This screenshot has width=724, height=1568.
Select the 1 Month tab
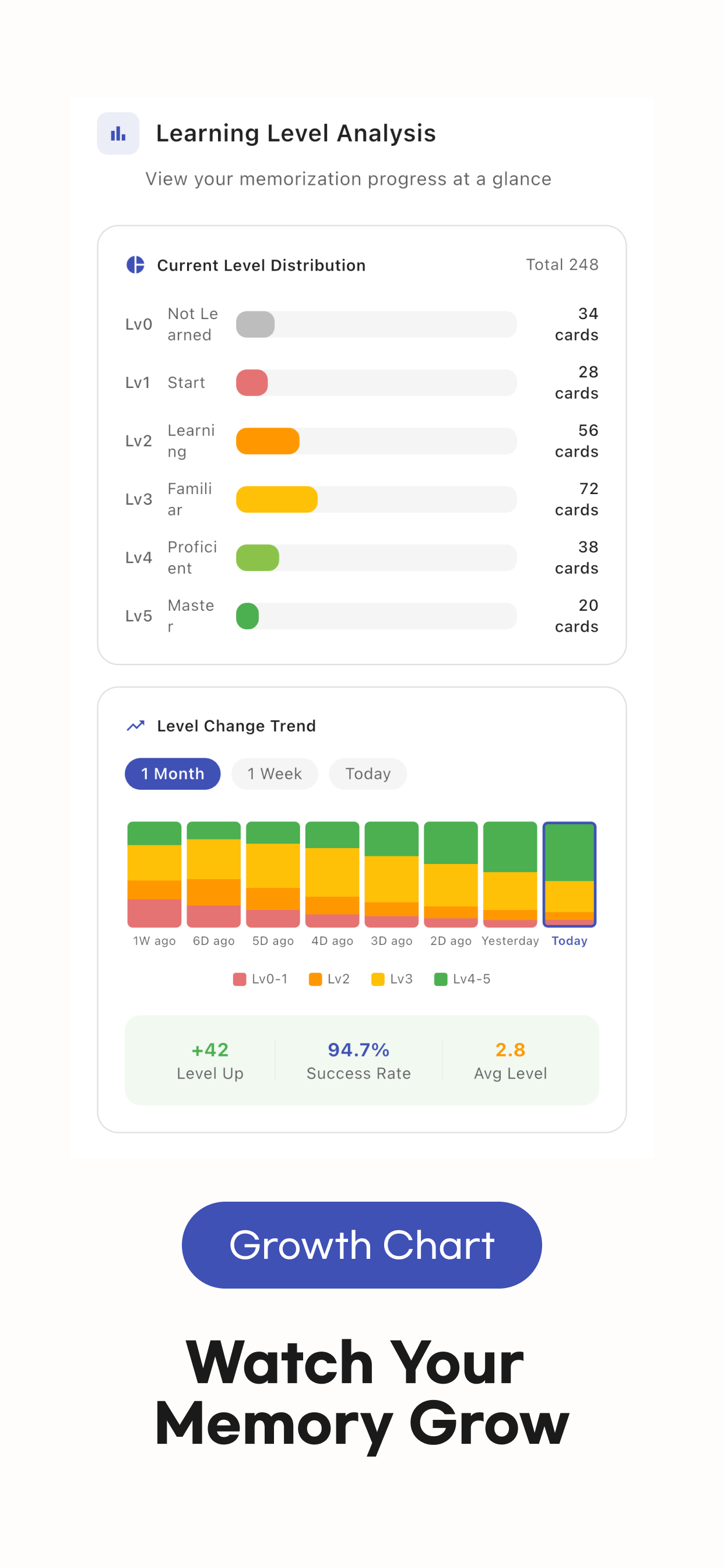pyautogui.click(x=173, y=773)
